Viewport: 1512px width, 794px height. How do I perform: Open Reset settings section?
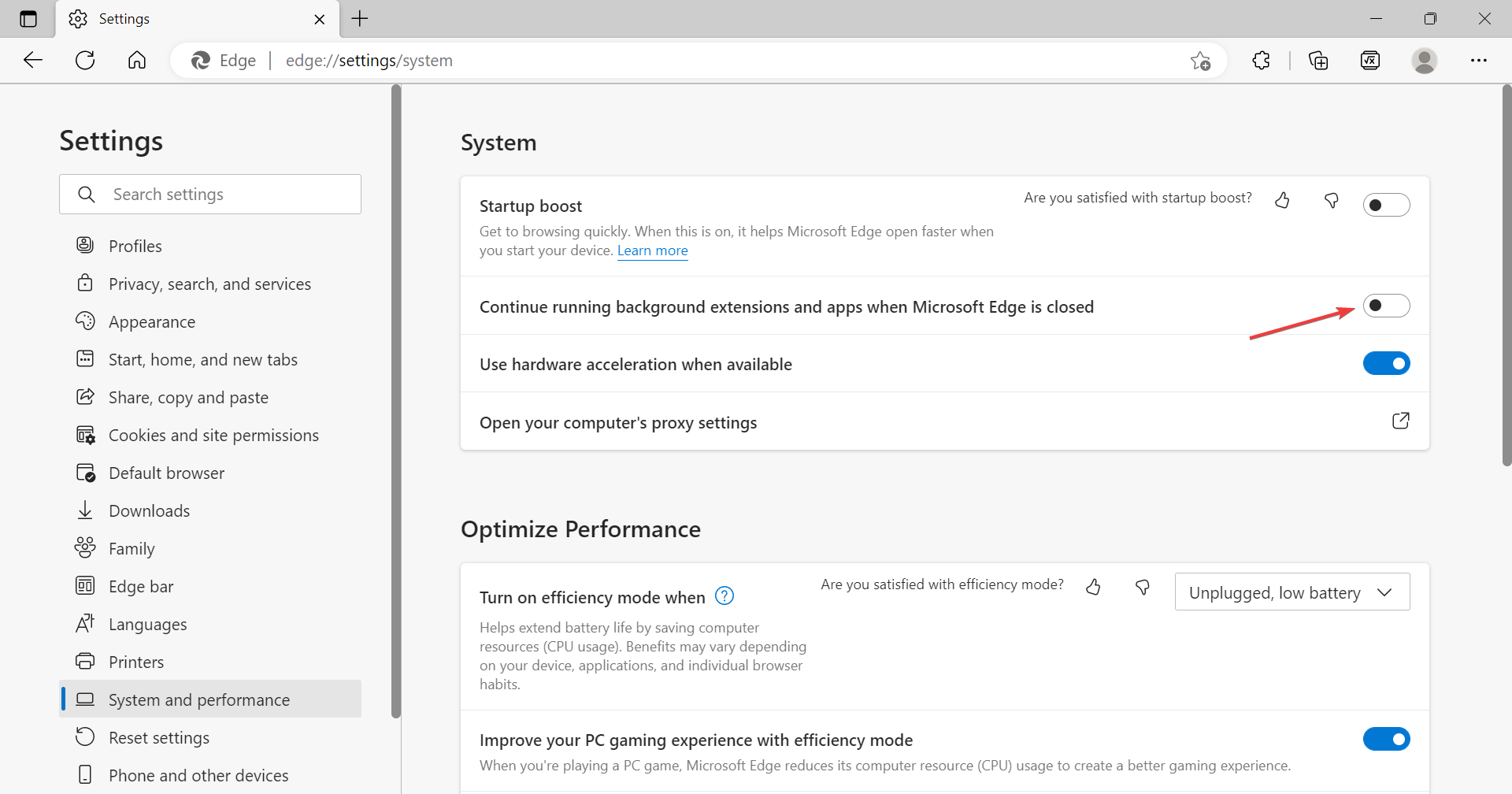click(210, 737)
